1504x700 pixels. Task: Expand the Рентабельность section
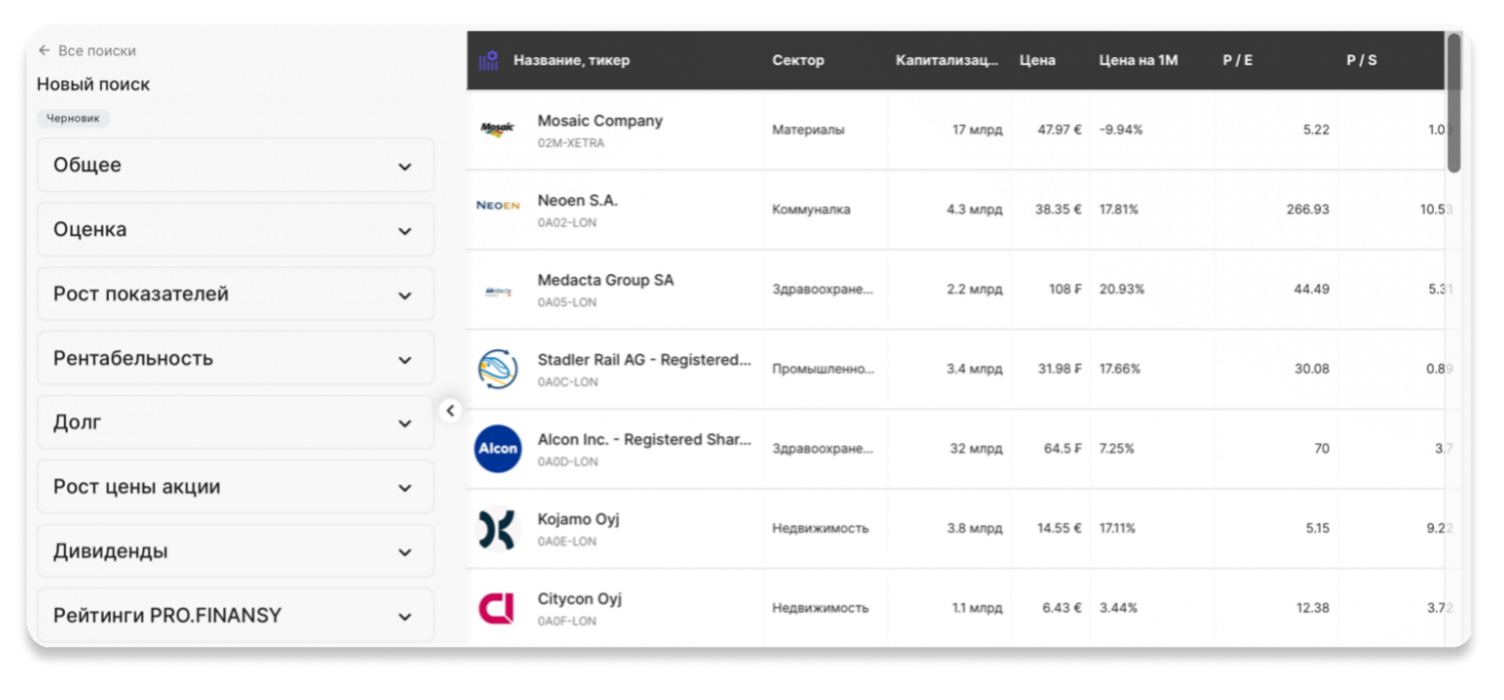coord(236,358)
